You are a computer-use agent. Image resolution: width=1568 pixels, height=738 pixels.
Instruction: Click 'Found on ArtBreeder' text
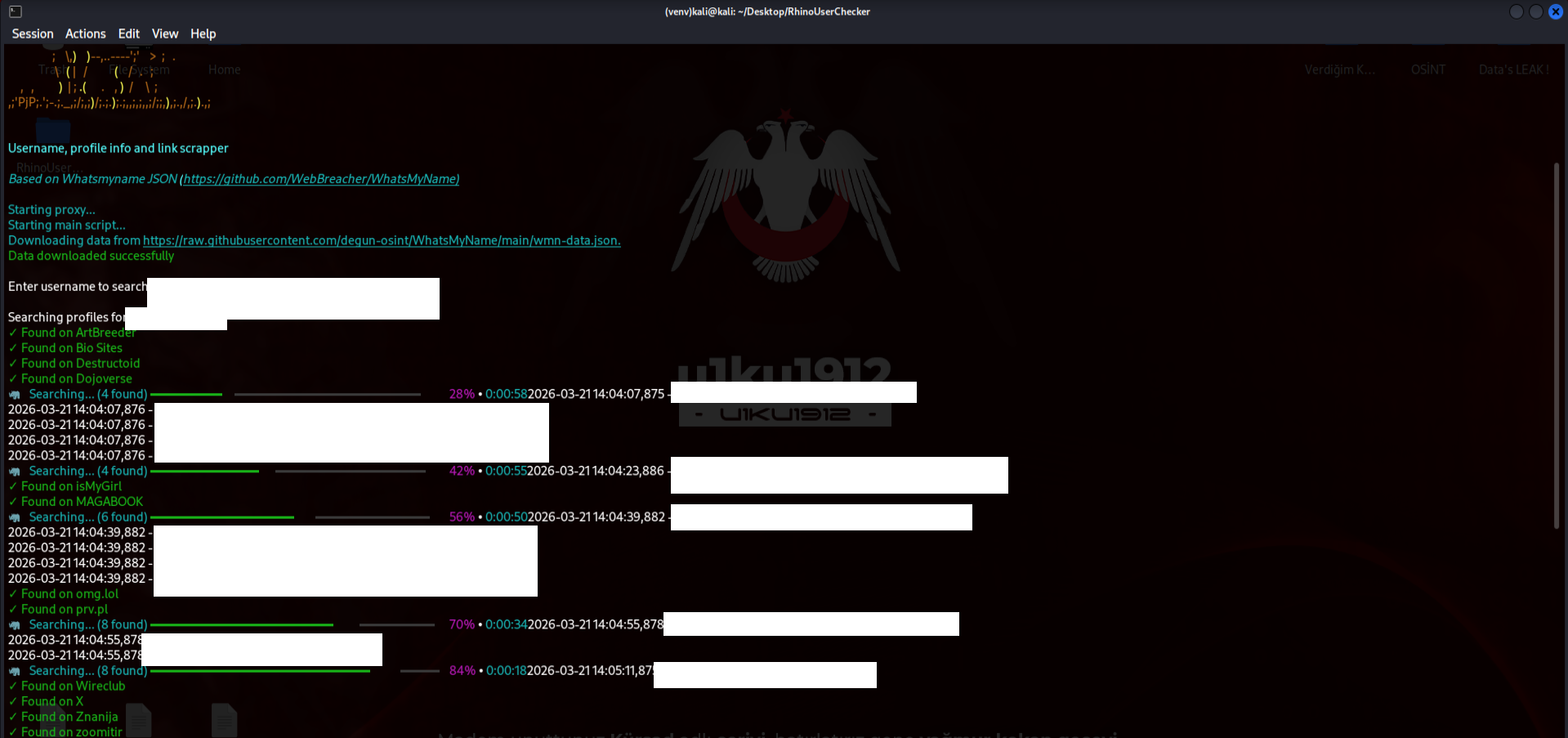(x=78, y=333)
